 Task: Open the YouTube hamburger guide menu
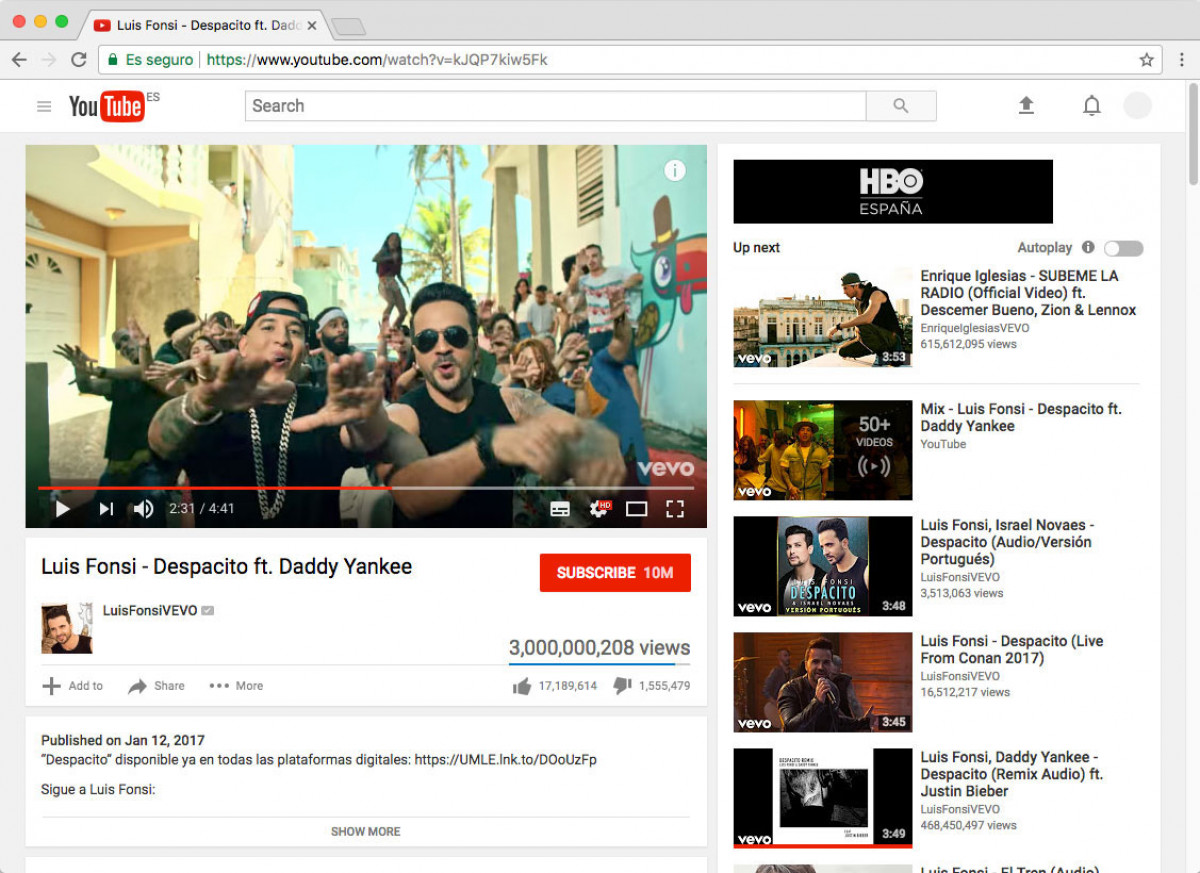pos(44,106)
